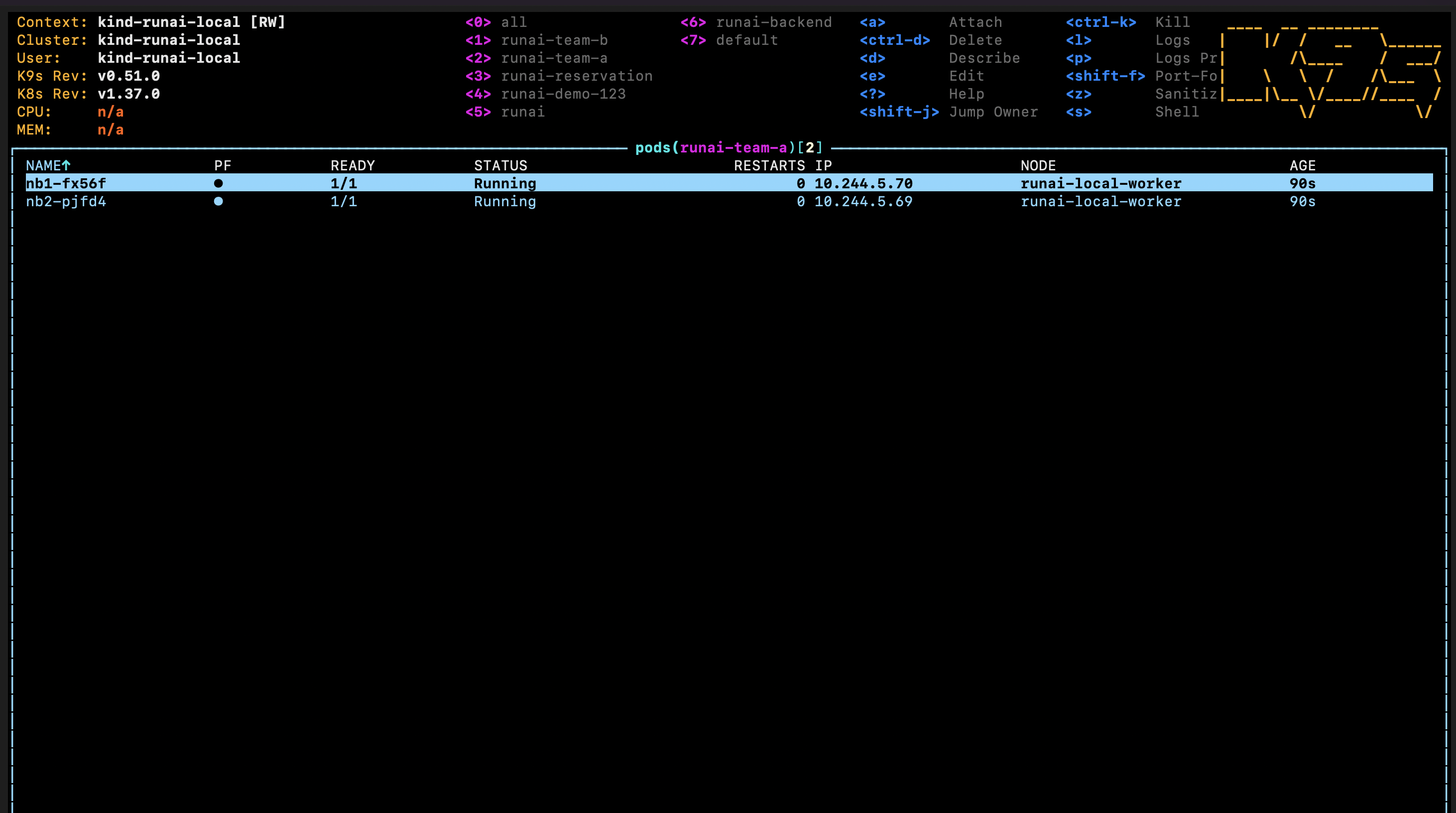The width and height of the screenshot is (1456, 813).
Task: Click IP 10.244.5.70 cell
Action: (x=863, y=183)
